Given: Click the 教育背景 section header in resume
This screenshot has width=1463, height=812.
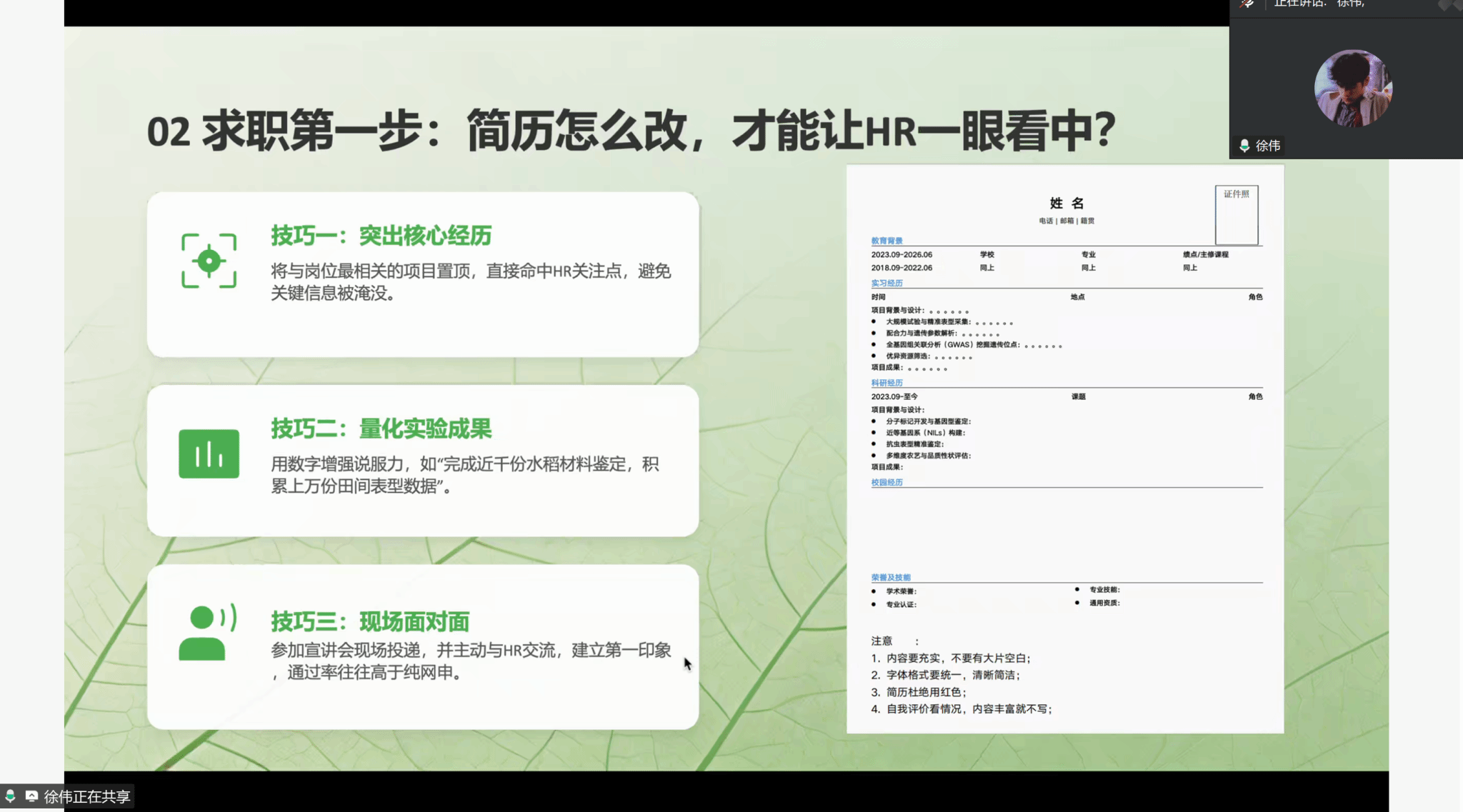Looking at the screenshot, I should [887, 241].
